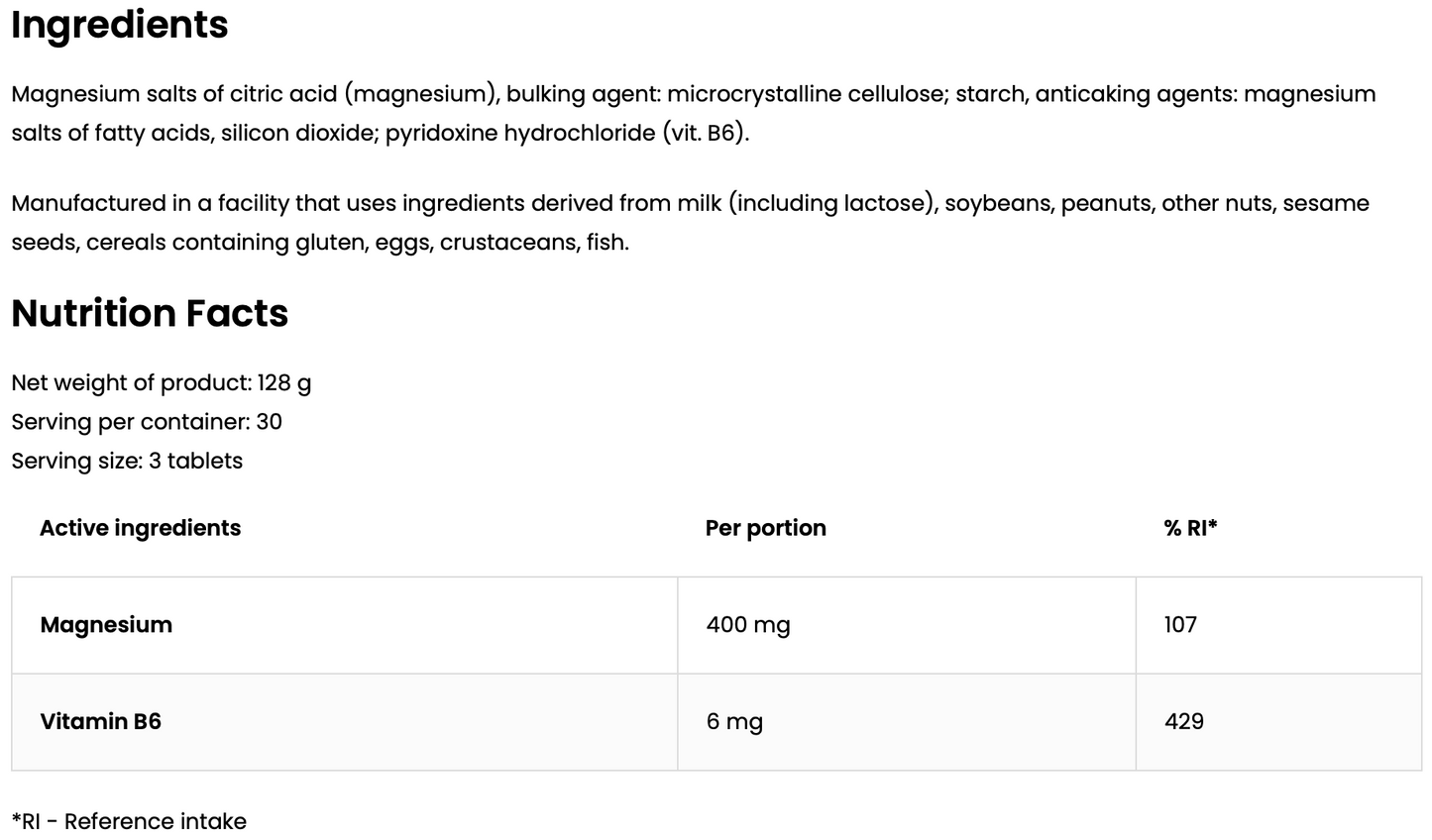
Task: Select the Magnesium row label cell
Action: pos(106,625)
